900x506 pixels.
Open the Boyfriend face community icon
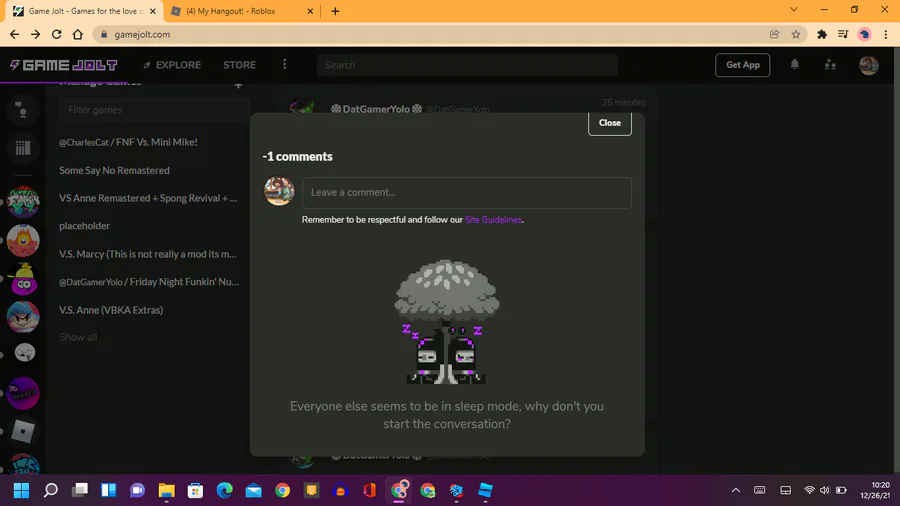coord(23,317)
